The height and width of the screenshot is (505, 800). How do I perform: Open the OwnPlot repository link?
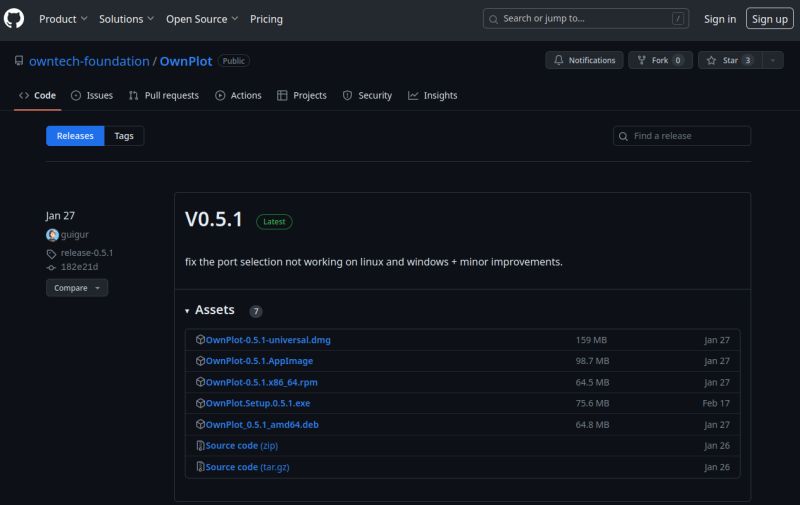[186, 61]
